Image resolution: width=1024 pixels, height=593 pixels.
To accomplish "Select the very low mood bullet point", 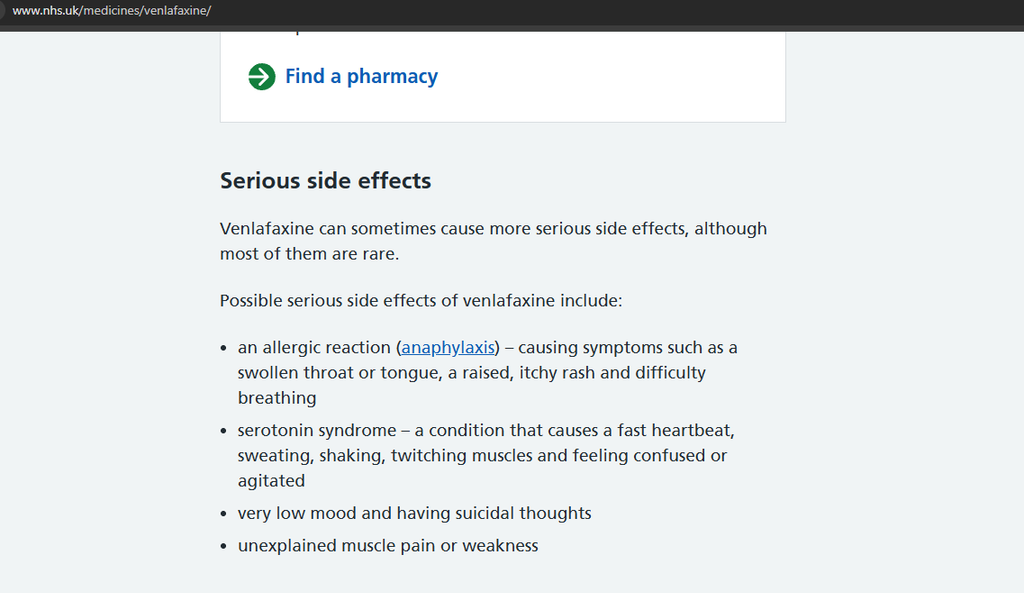I will coord(415,513).
